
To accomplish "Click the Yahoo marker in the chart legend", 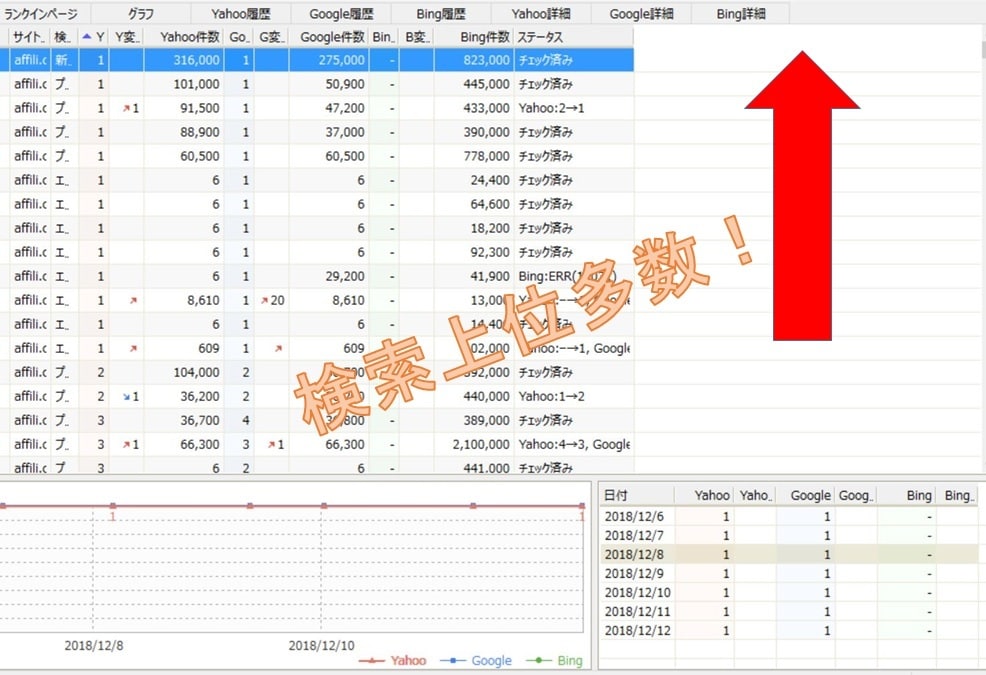I will coord(371,661).
